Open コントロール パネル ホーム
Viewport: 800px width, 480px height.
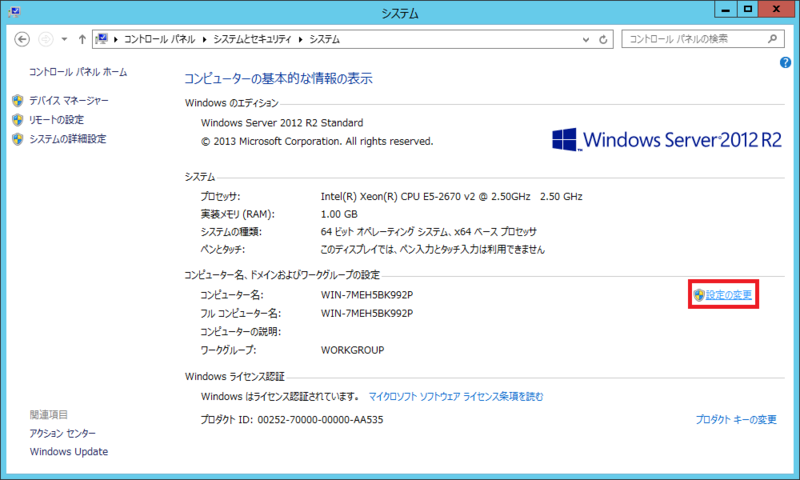click(x=78, y=72)
